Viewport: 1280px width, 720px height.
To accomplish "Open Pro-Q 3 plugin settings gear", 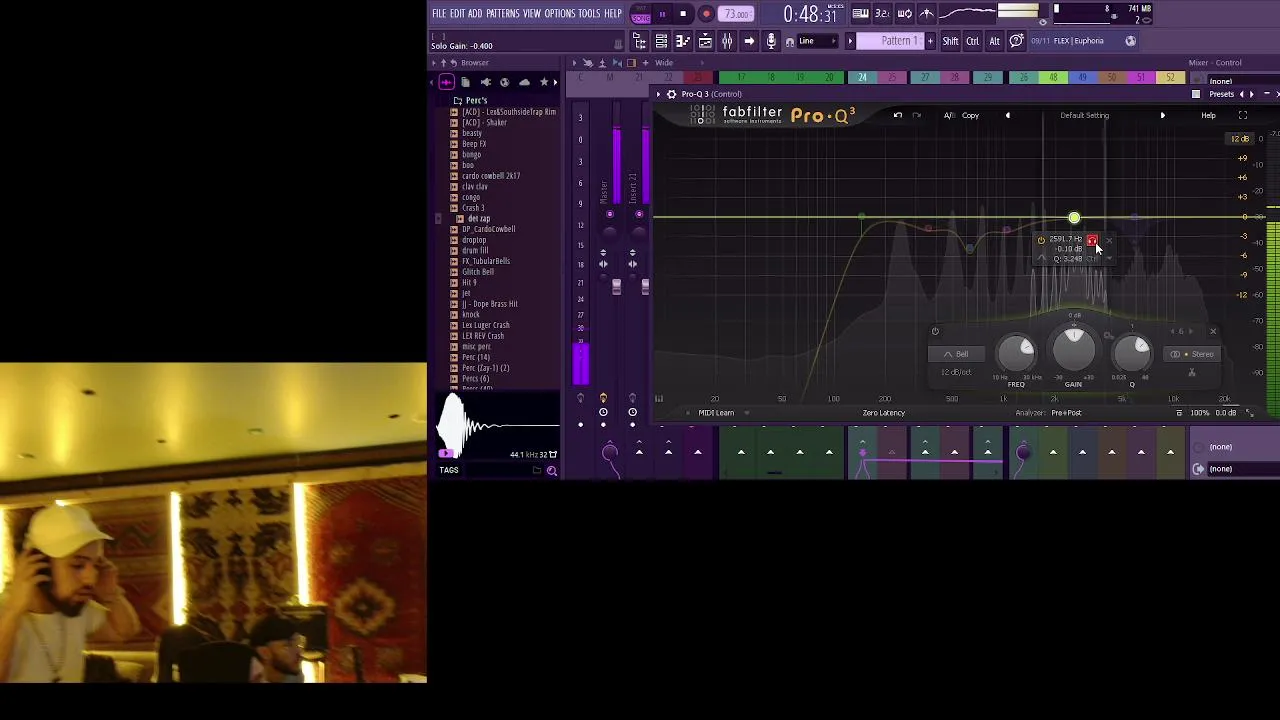I will (671, 94).
